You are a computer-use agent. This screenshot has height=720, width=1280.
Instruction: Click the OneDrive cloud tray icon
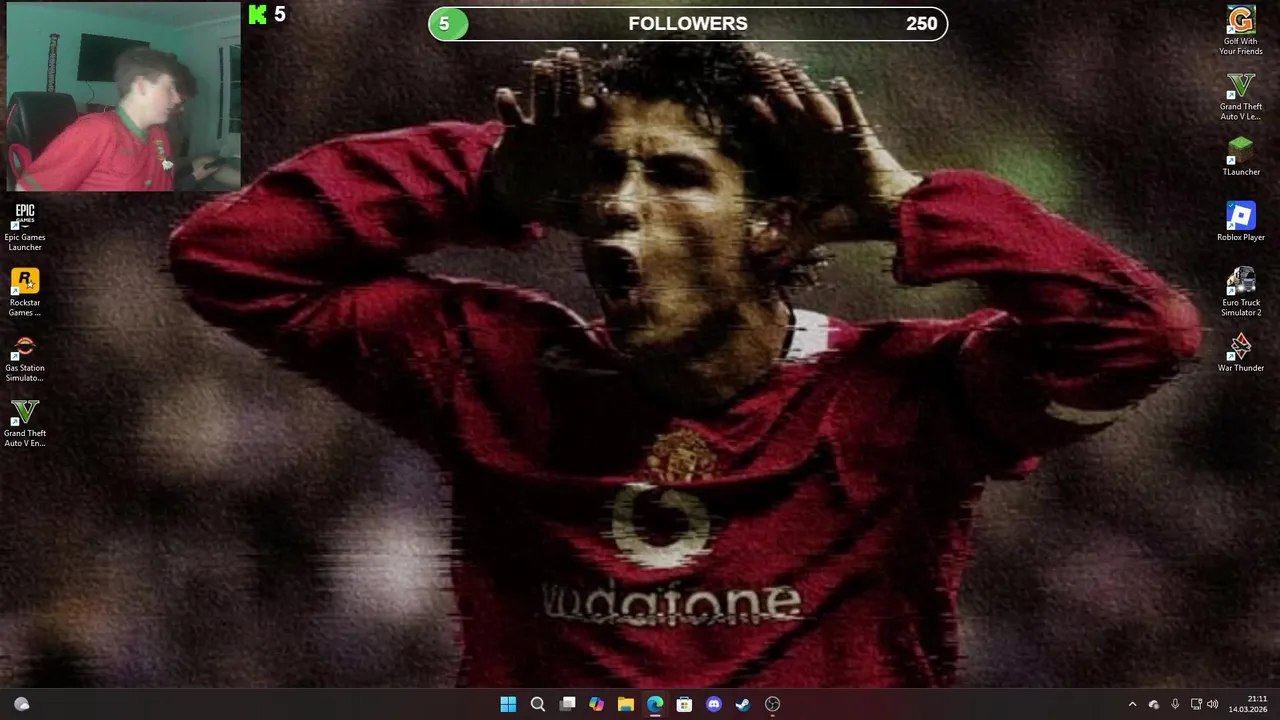(1154, 704)
